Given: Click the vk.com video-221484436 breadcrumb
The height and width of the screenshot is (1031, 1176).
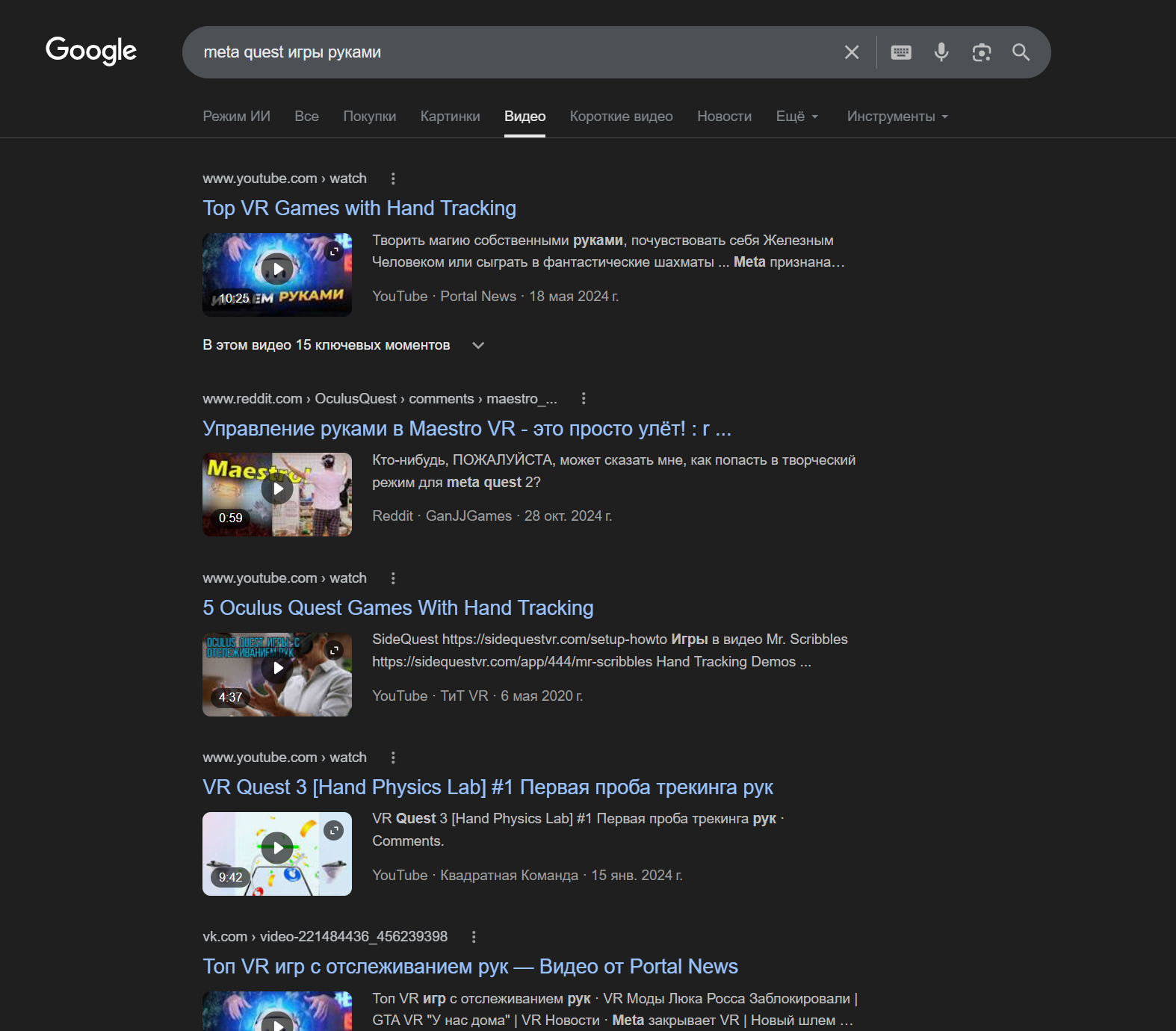Looking at the screenshot, I should point(325,937).
